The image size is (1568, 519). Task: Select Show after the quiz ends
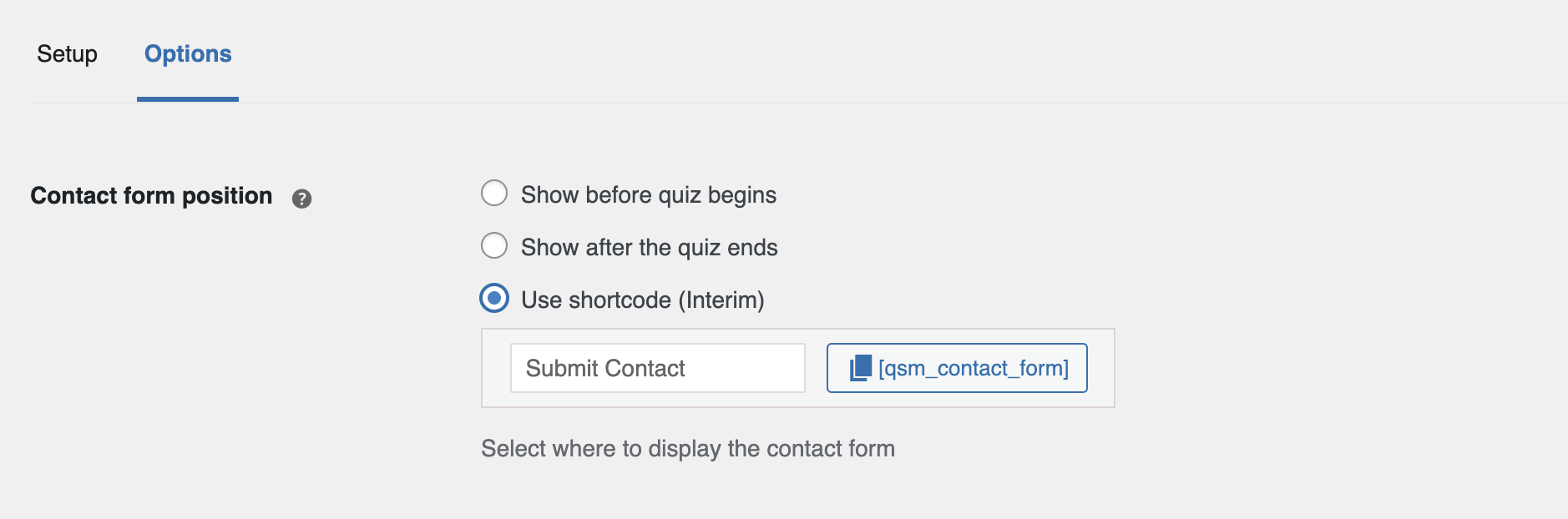[x=494, y=245]
